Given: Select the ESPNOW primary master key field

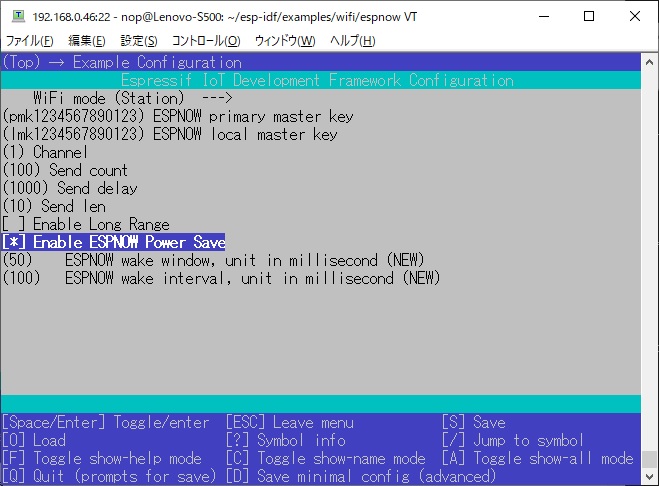Looking at the screenshot, I should pyautogui.click(x=178, y=117).
